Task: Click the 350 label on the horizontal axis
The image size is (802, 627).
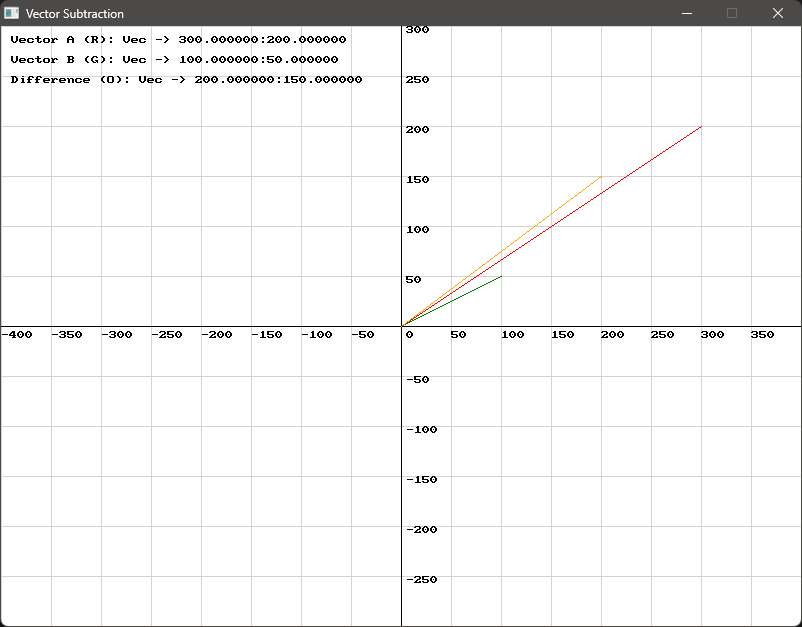Action: [764, 335]
